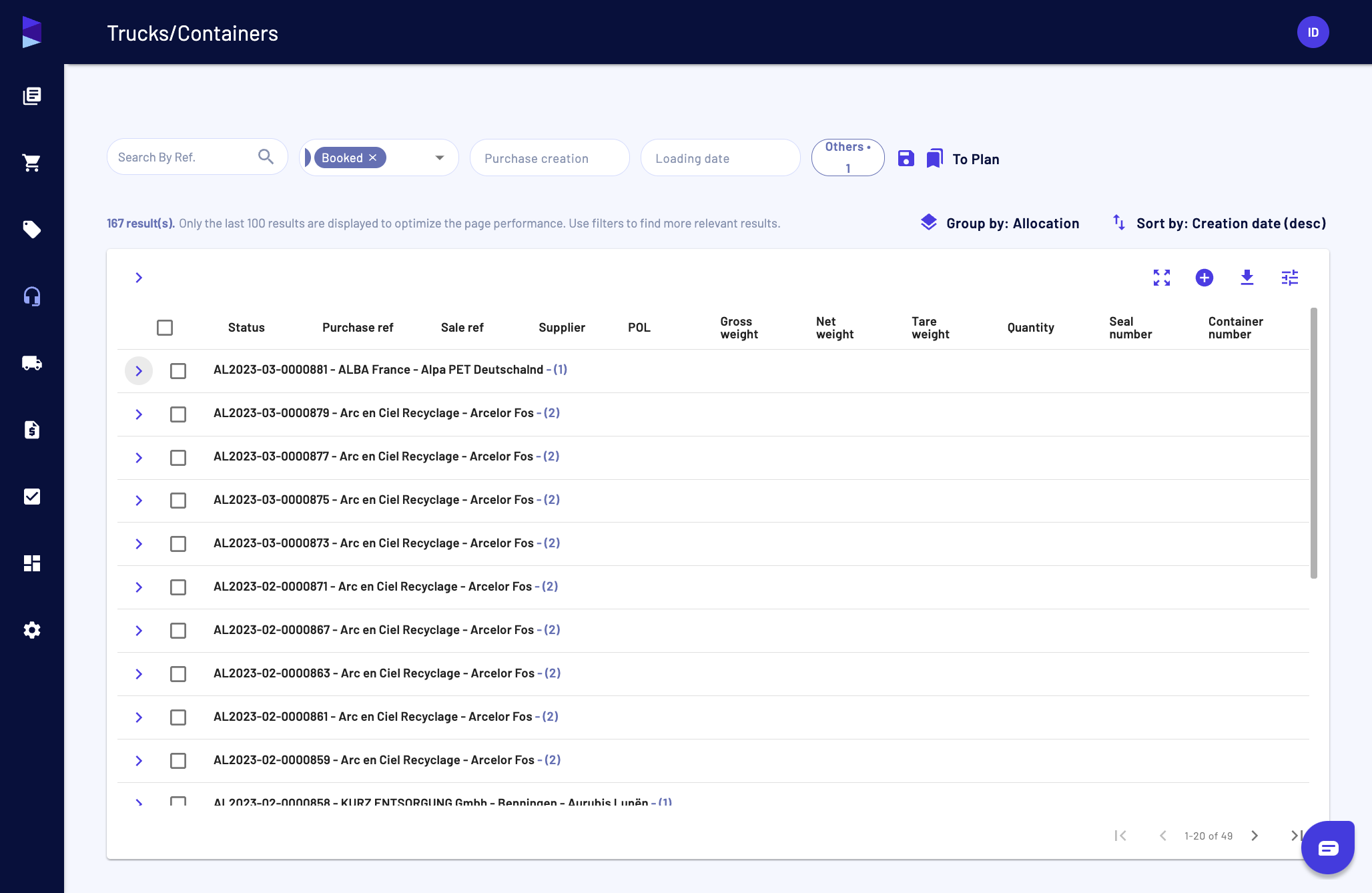Open column settings sliders icon
Viewport: 1372px width, 893px height.
(1290, 278)
